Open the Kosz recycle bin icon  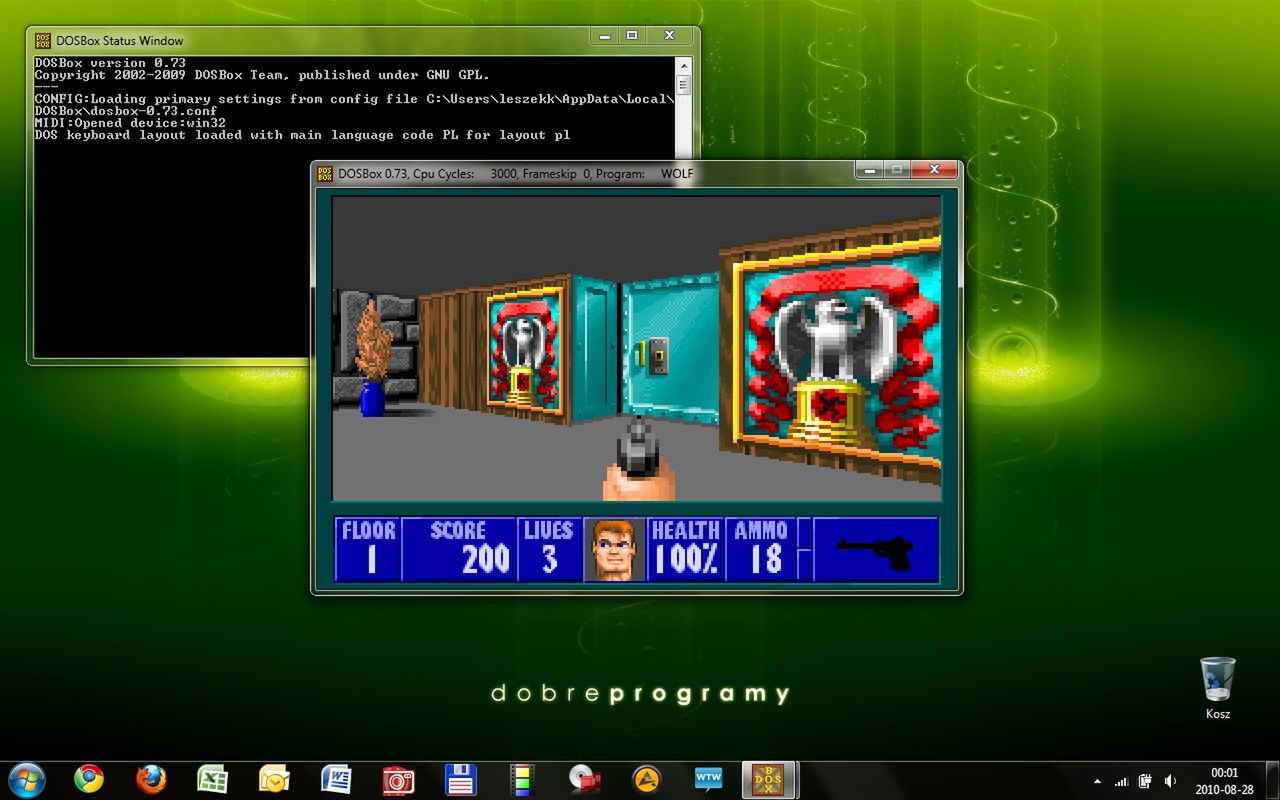(1218, 688)
